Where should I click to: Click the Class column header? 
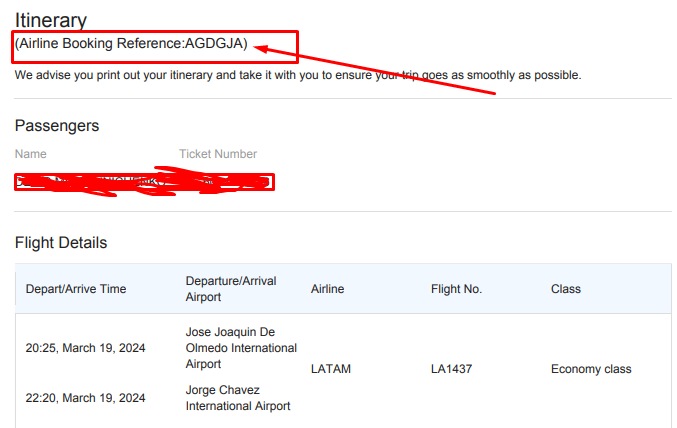[566, 289]
